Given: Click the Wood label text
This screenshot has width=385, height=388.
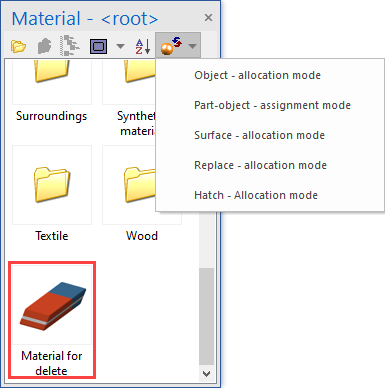Looking at the screenshot, I should pyautogui.click(x=142, y=236).
